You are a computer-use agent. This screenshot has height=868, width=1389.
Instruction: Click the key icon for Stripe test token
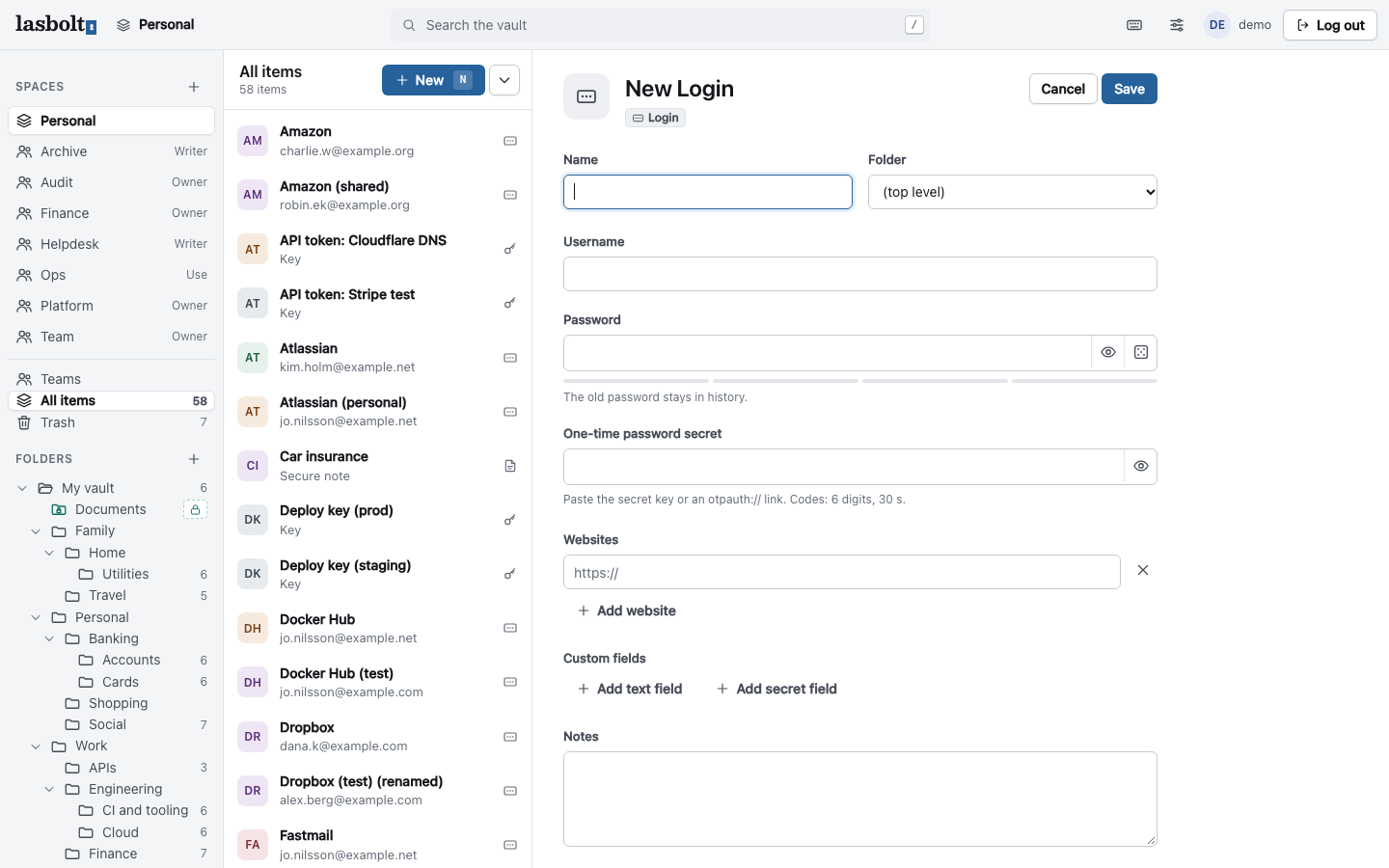[510, 304]
